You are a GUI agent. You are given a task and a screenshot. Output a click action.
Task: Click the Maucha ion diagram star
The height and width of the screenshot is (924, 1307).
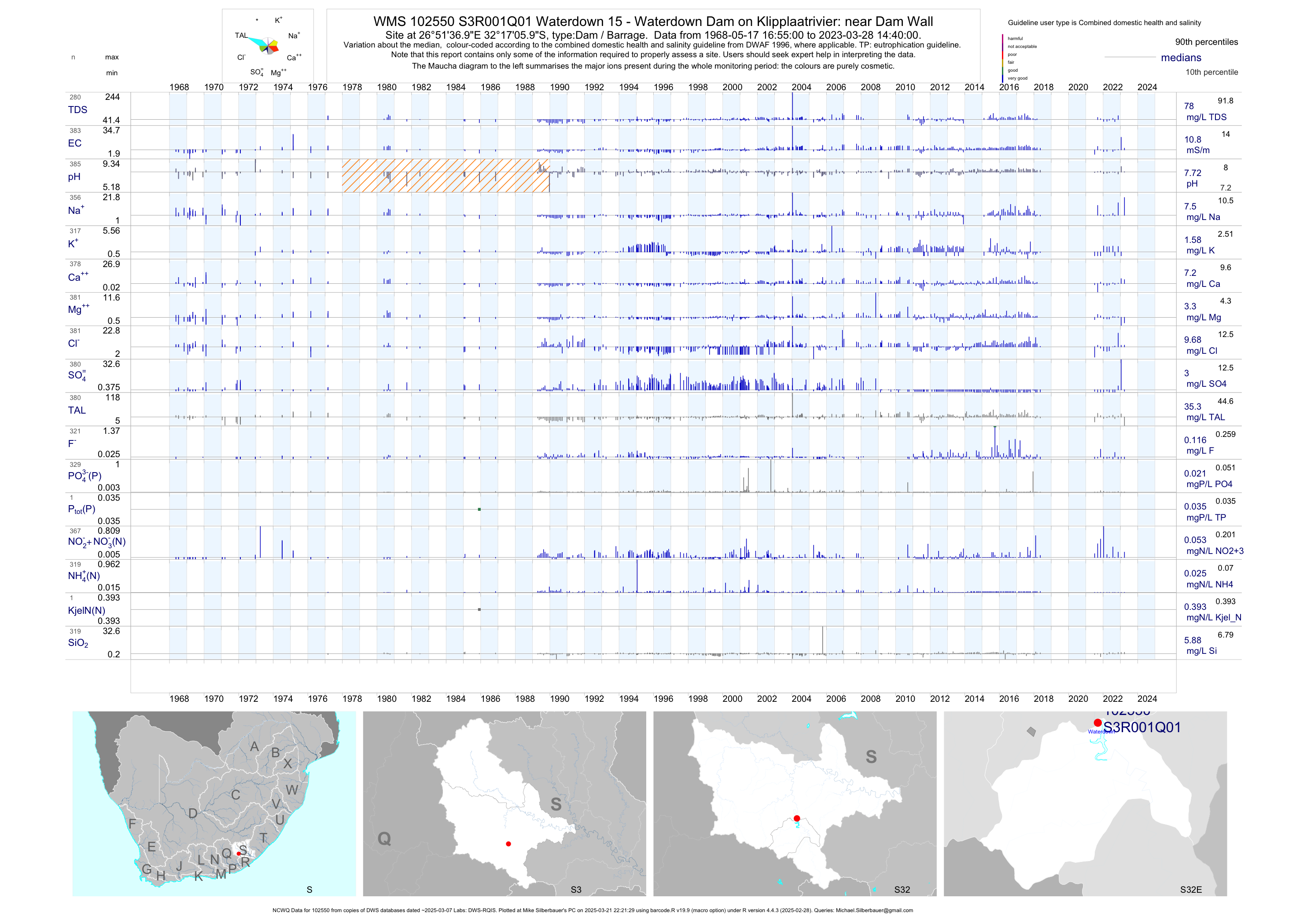[x=268, y=46]
